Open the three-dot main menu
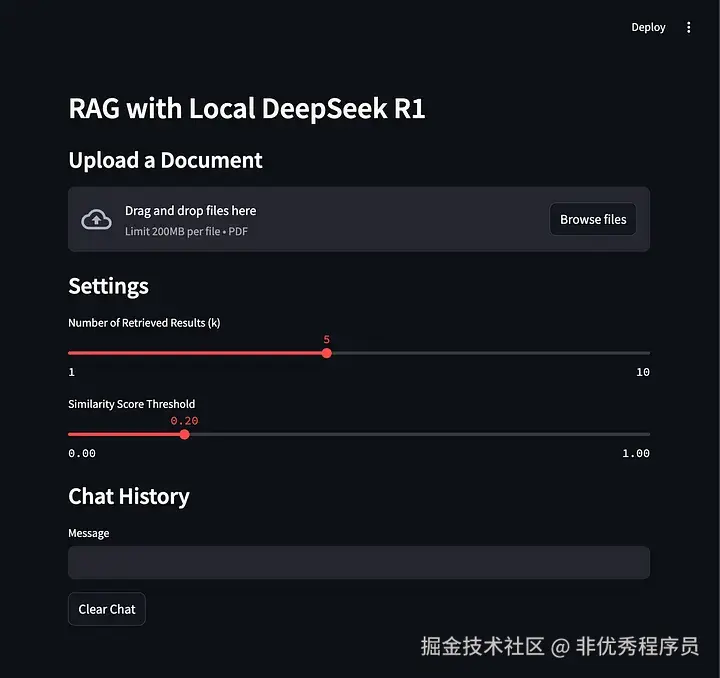This screenshot has width=720, height=678. pos(688,28)
